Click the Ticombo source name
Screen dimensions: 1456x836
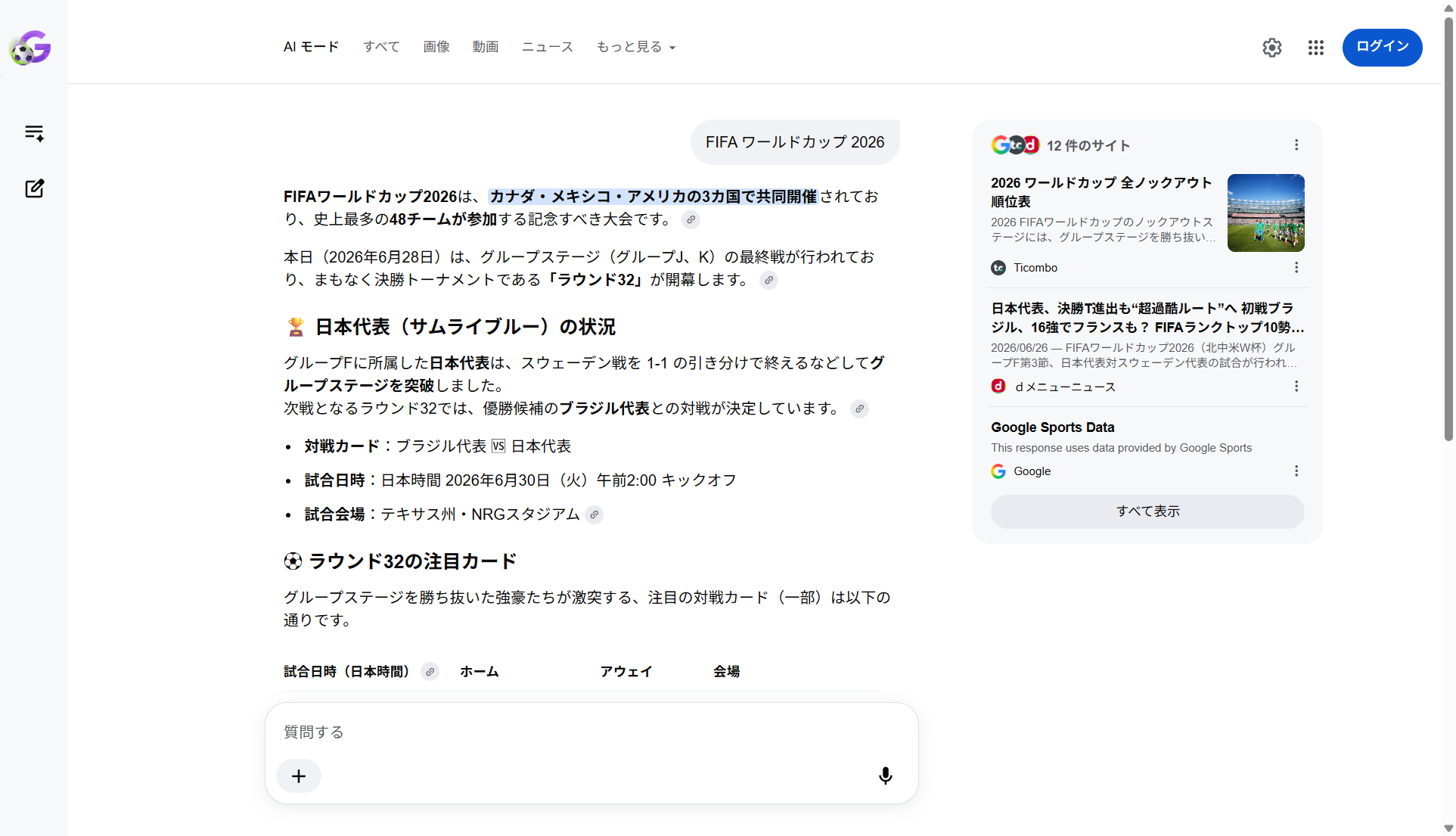click(1035, 268)
